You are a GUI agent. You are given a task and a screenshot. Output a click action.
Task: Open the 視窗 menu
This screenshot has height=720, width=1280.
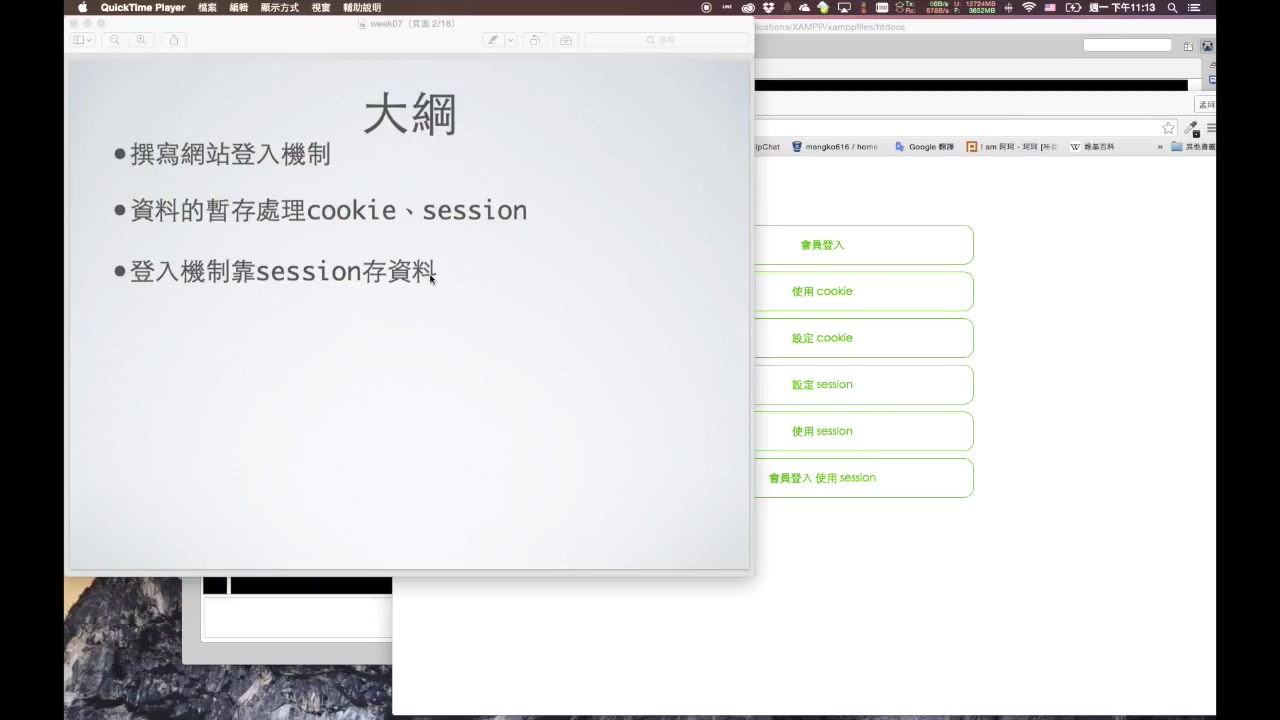pyautogui.click(x=321, y=7)
